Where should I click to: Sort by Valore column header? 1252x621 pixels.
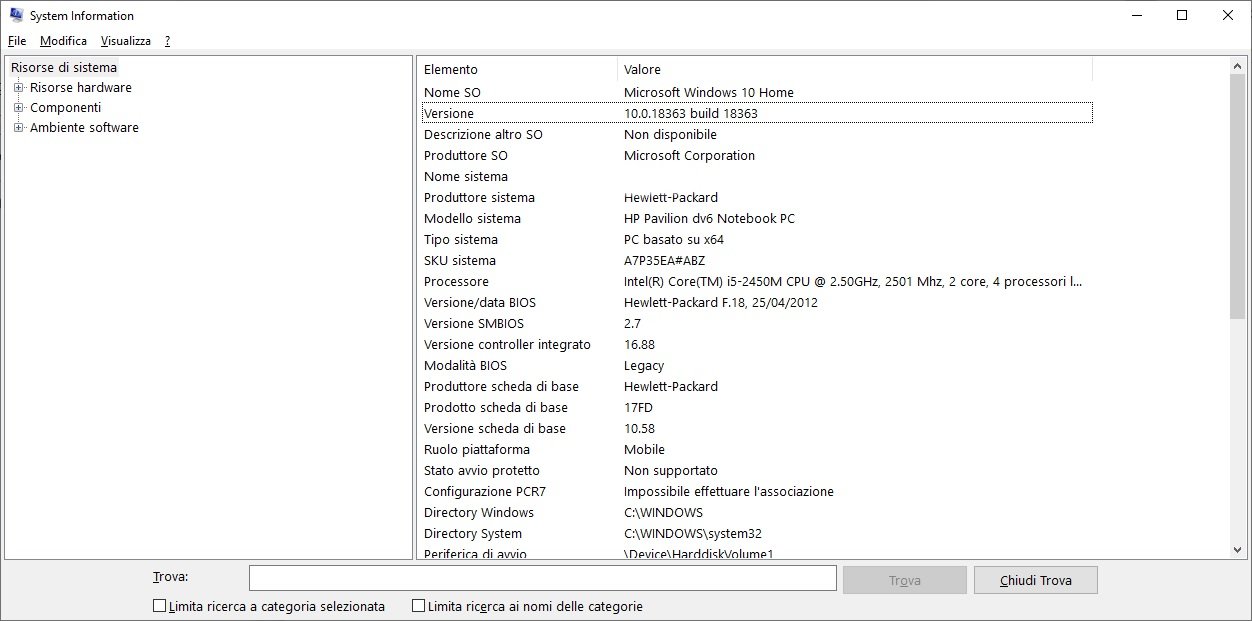click(x=855, y=69)
